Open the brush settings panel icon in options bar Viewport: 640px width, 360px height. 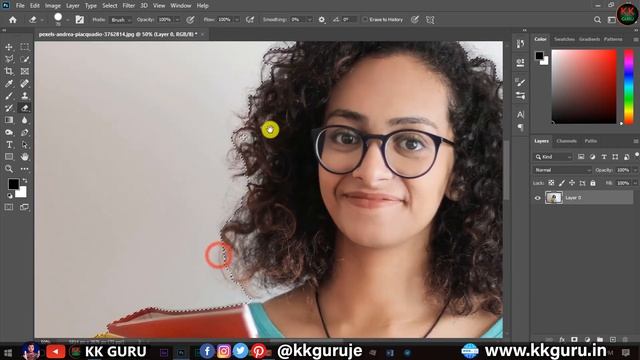pyautogui.click(x=80, y=20)
